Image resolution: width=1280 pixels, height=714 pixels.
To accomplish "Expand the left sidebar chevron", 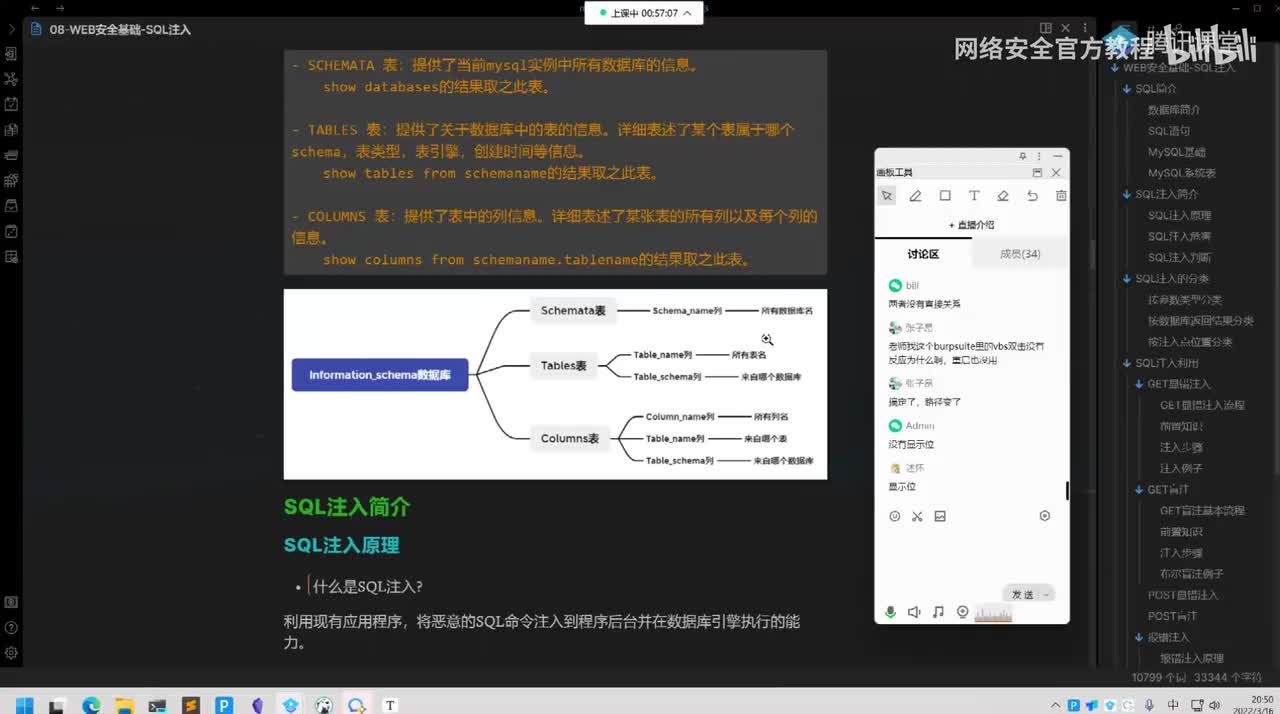I will (11, 29).
